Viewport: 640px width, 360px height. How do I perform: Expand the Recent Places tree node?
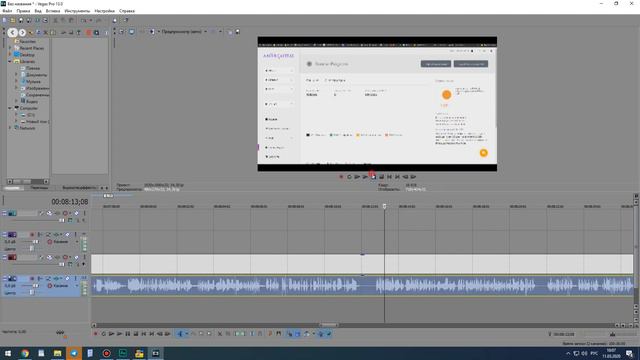click(x=11, y=48)
